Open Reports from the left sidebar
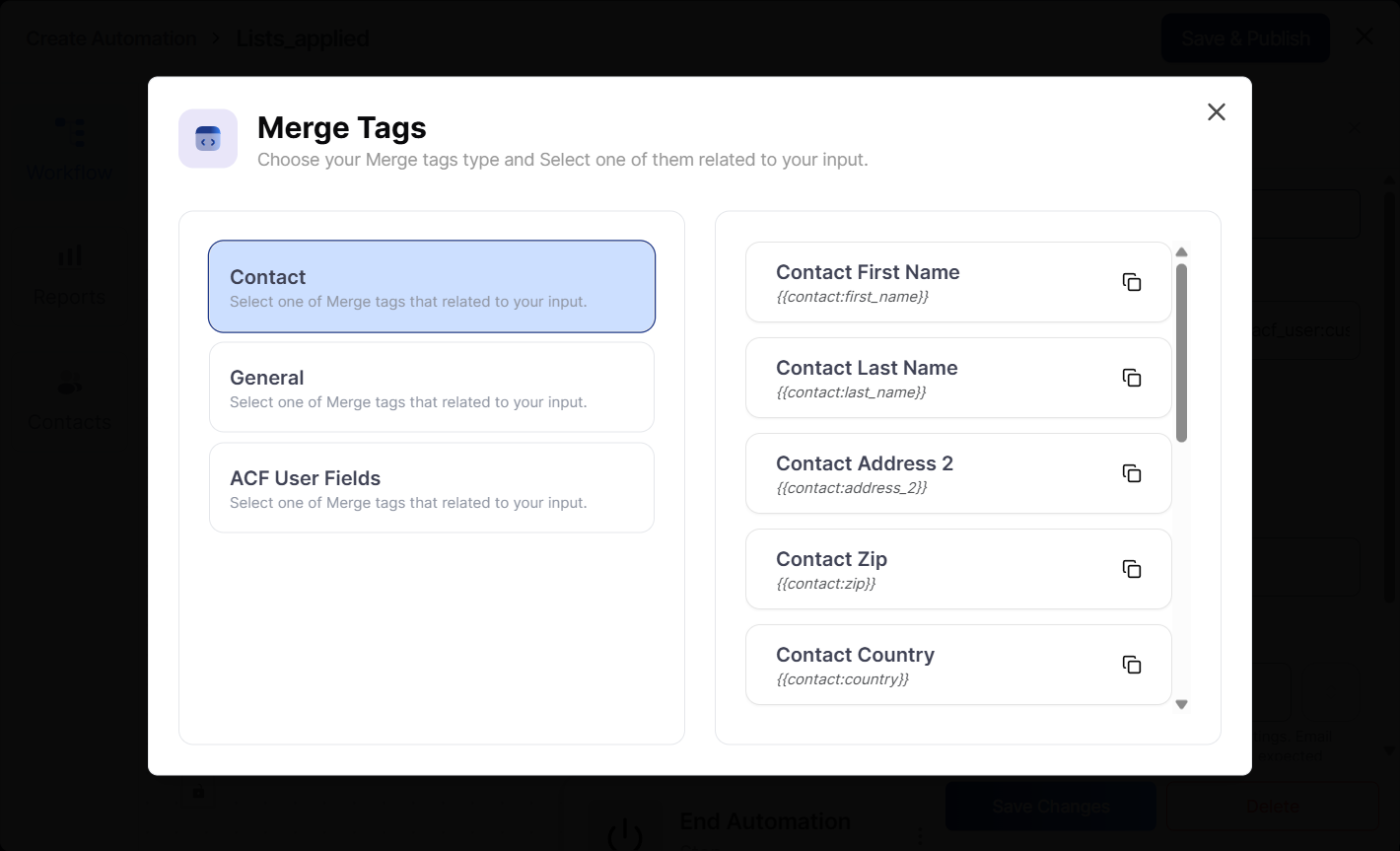 coord(69,271)
